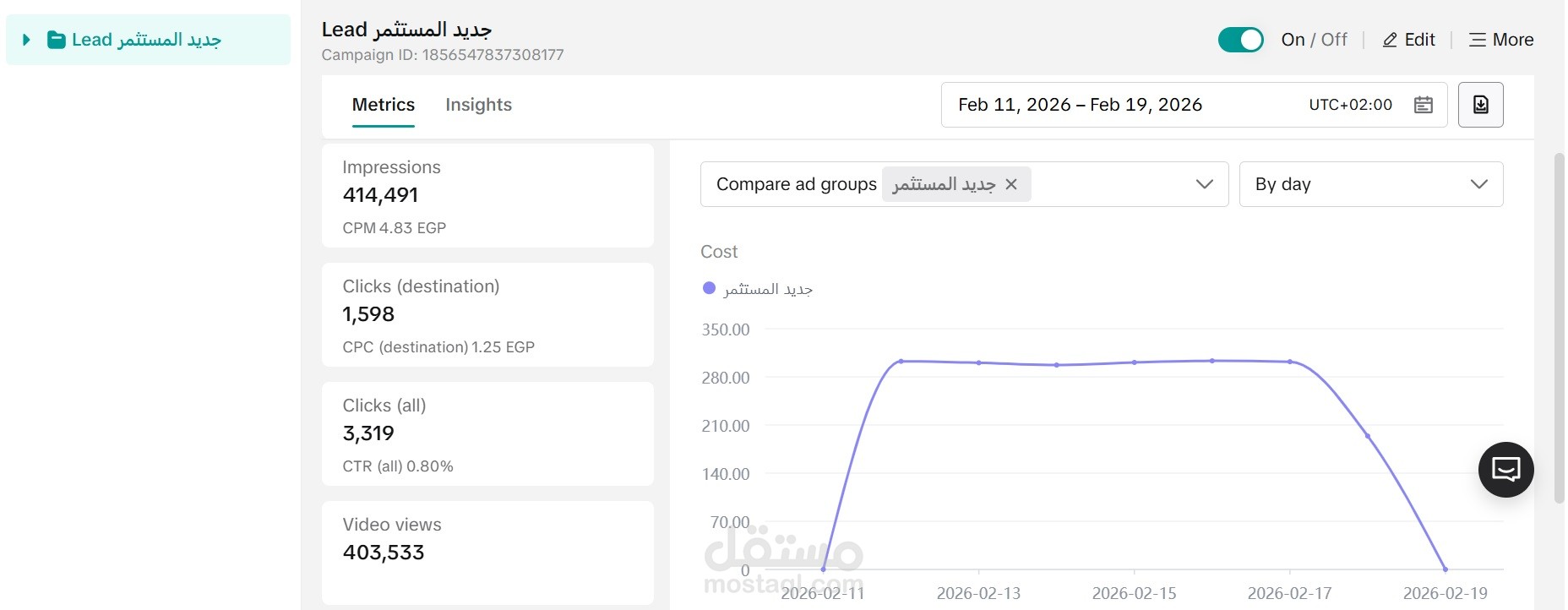Click the export data download icon
This screenshot has height=610, width=1568.
pos(1480,104)
